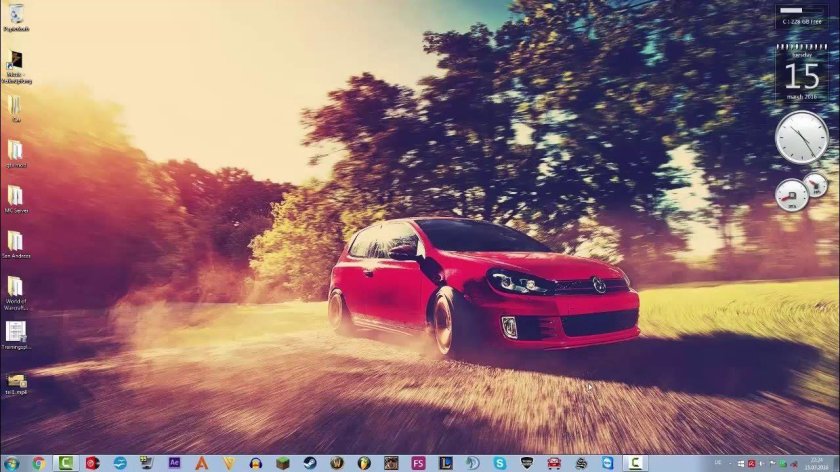Open TeamViewer from the taskbar
The image size is (840, 472).
tap(607, 463)
